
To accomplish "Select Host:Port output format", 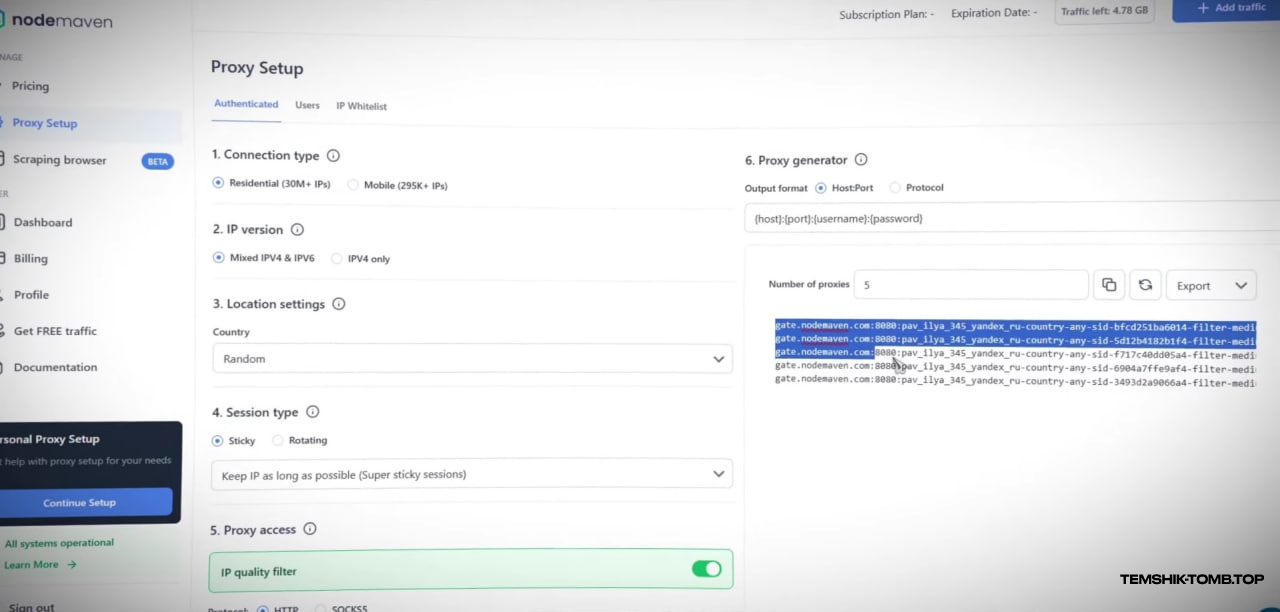I will (x=821, y=188).
